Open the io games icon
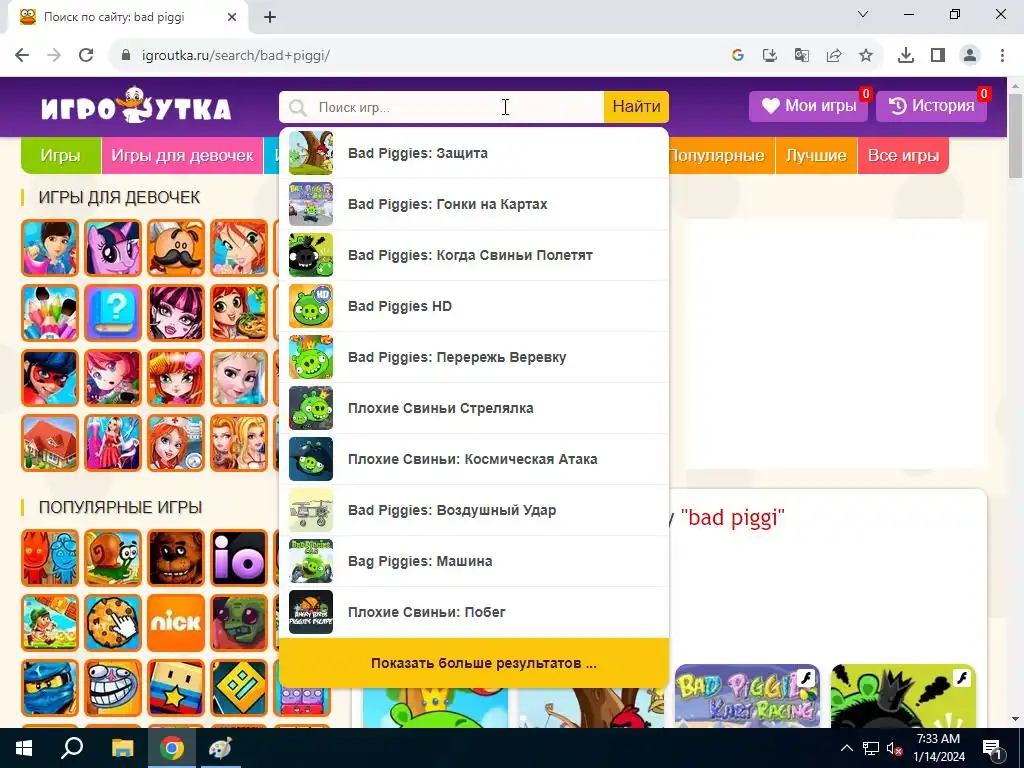 (x=239, y=558)
